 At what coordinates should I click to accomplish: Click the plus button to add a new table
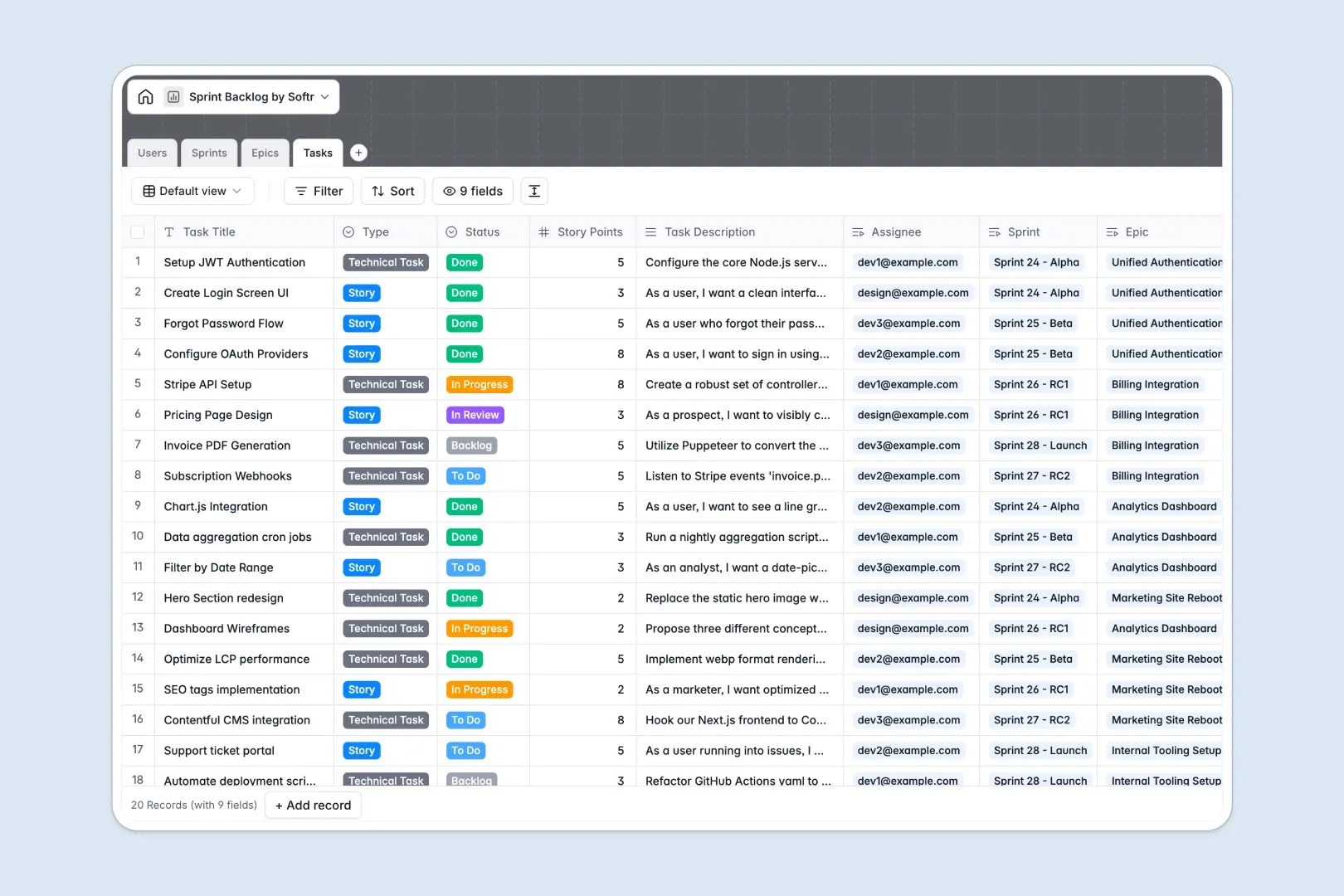(358, 153)
